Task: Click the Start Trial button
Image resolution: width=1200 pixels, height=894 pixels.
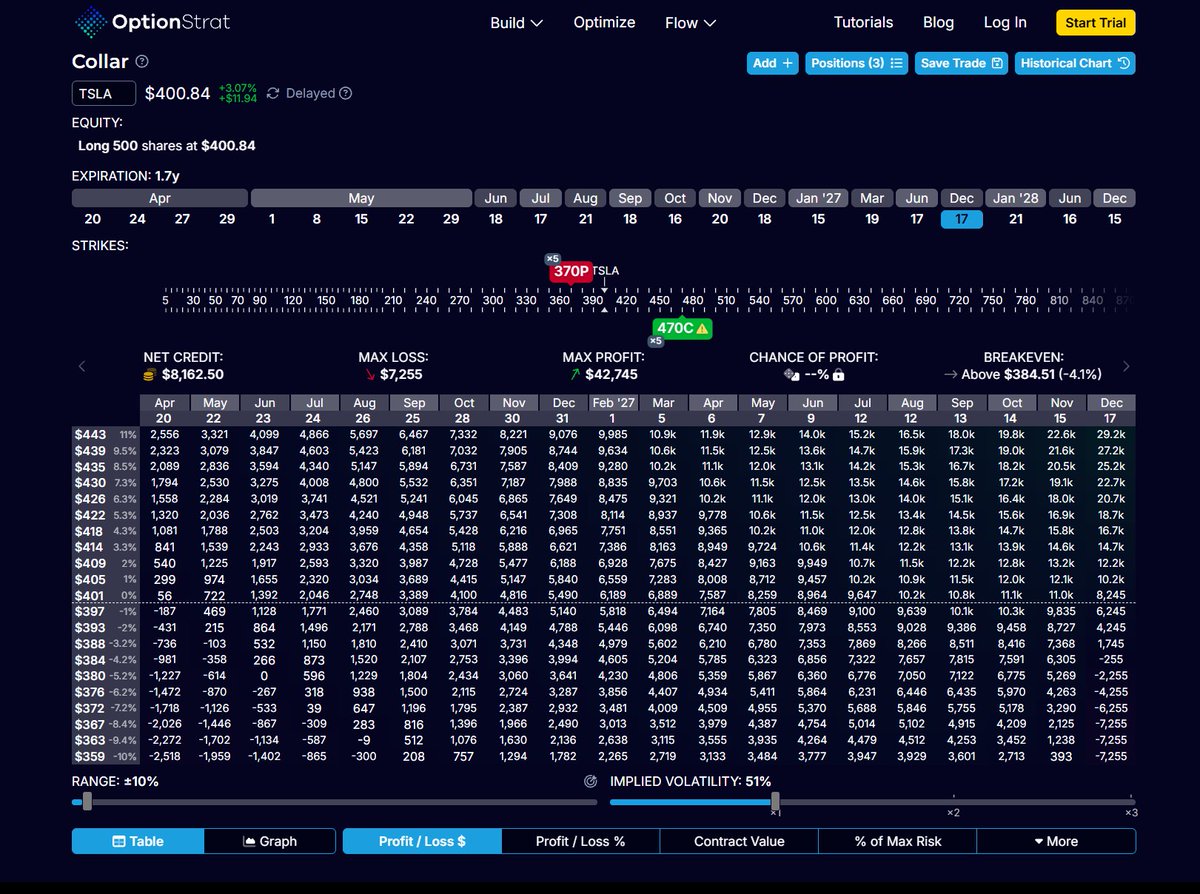Action: (1095, 23)
